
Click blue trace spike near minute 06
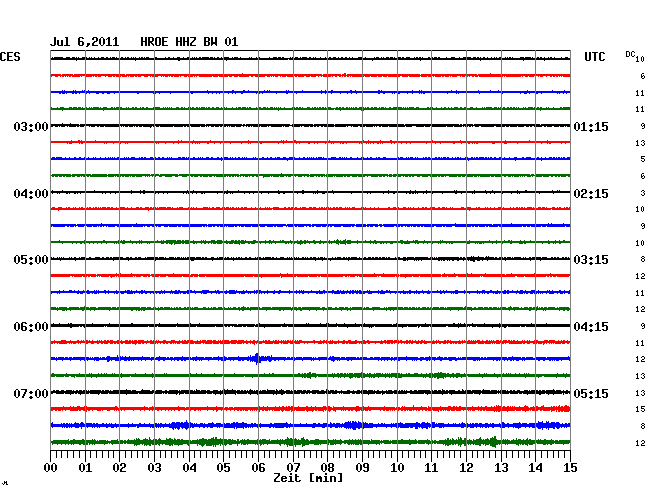click(x=257, y=358)
